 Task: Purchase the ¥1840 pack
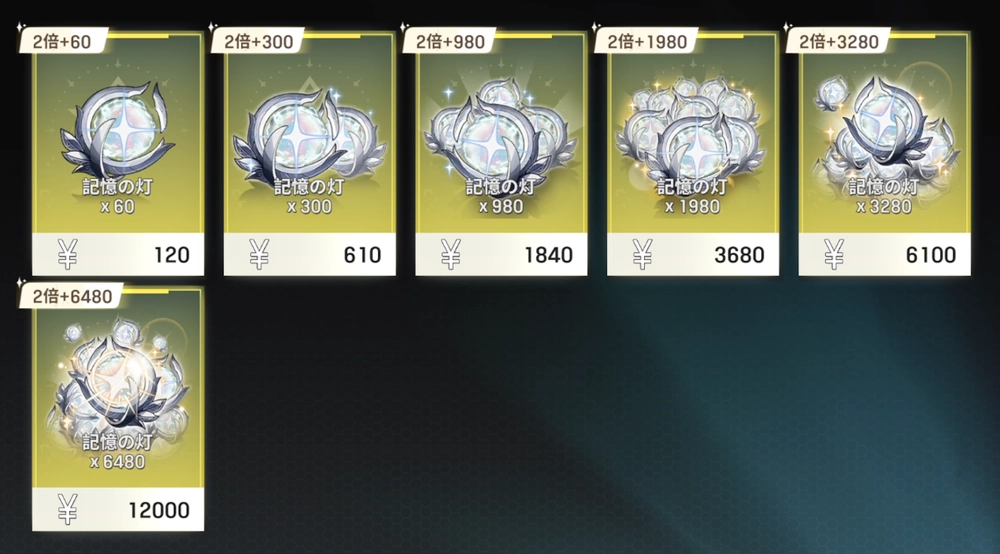pos(501,254)
